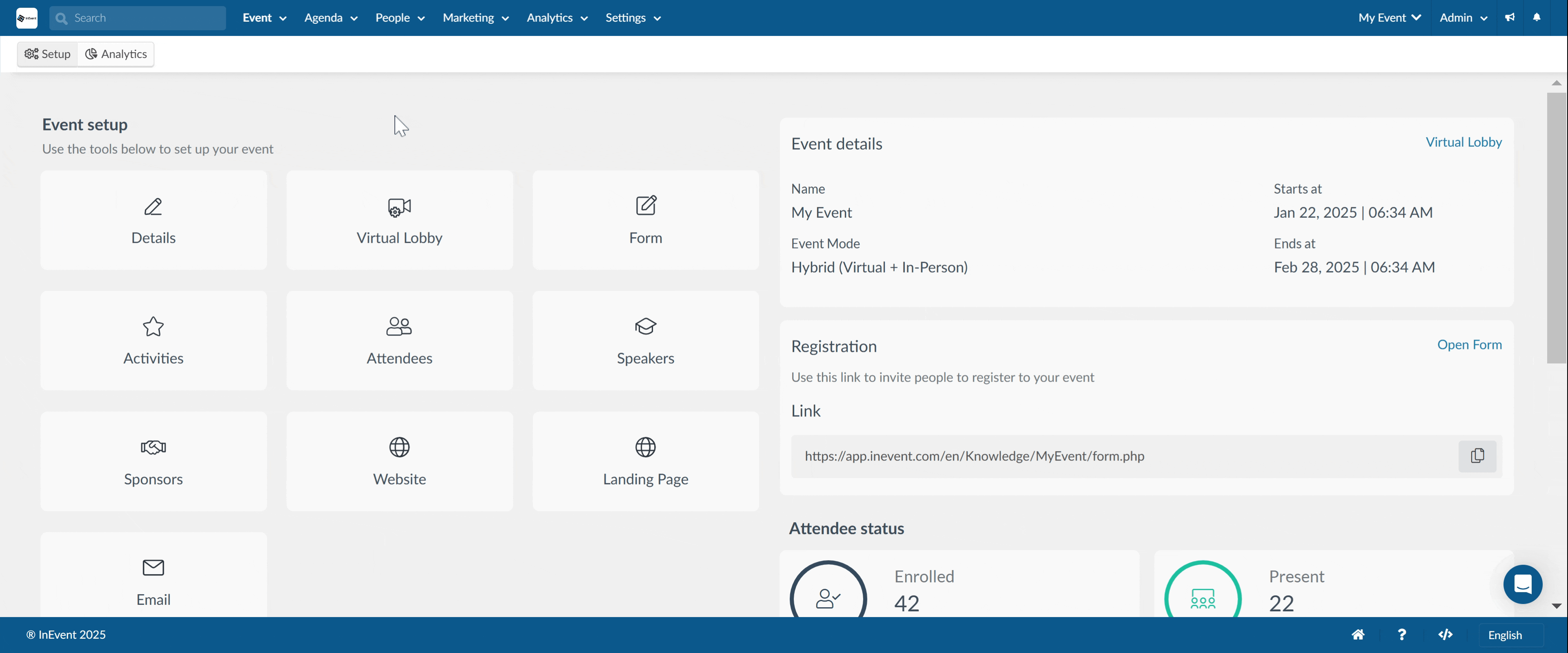This screenshot has height=653, width=1568.
Task: Click the Open Form link
Action: pyautogui.click(x=1470, y=344)
